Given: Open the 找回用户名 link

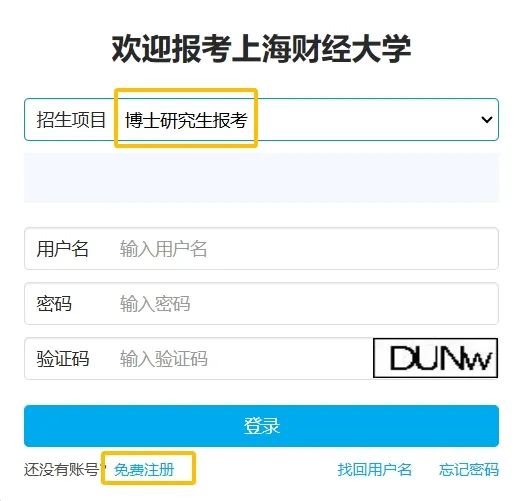Looking at the screenshot, I should click(375, 470).
